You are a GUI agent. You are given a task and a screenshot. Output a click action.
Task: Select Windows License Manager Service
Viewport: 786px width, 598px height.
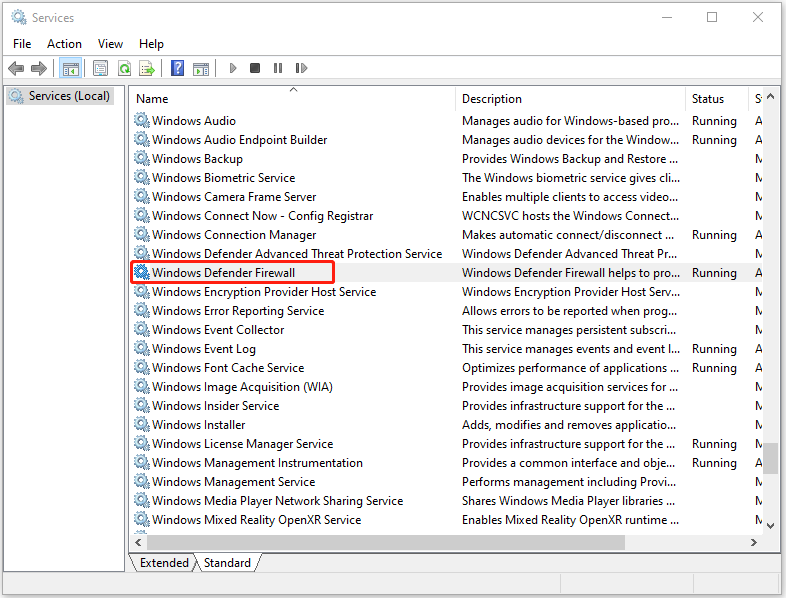[x=243, y=444]
